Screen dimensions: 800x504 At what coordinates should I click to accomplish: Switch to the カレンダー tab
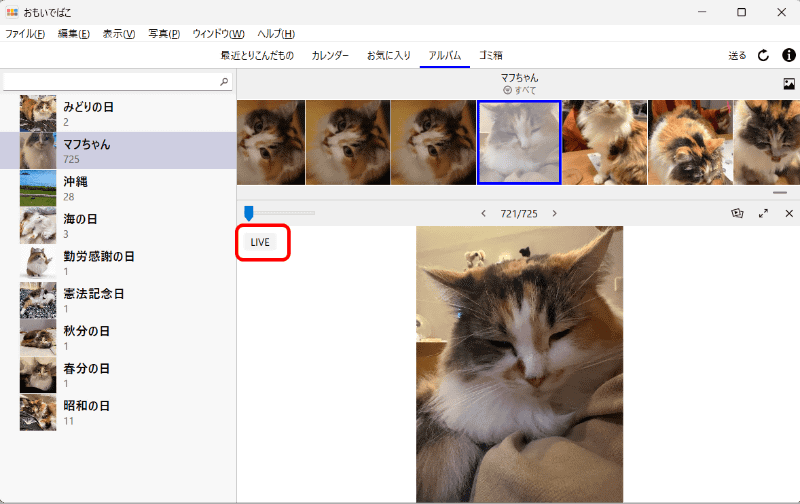tap(330, 55)
